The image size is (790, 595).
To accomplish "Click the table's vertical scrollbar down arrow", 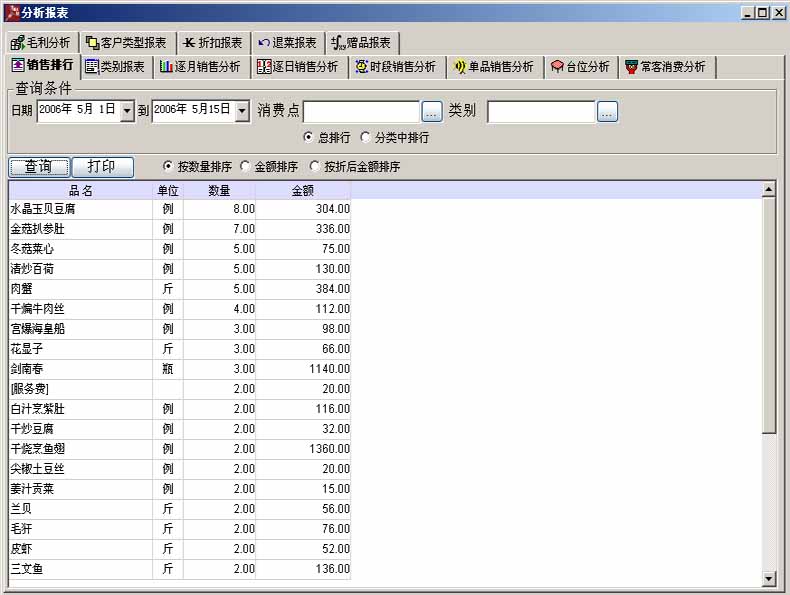I will pos(769,578).
